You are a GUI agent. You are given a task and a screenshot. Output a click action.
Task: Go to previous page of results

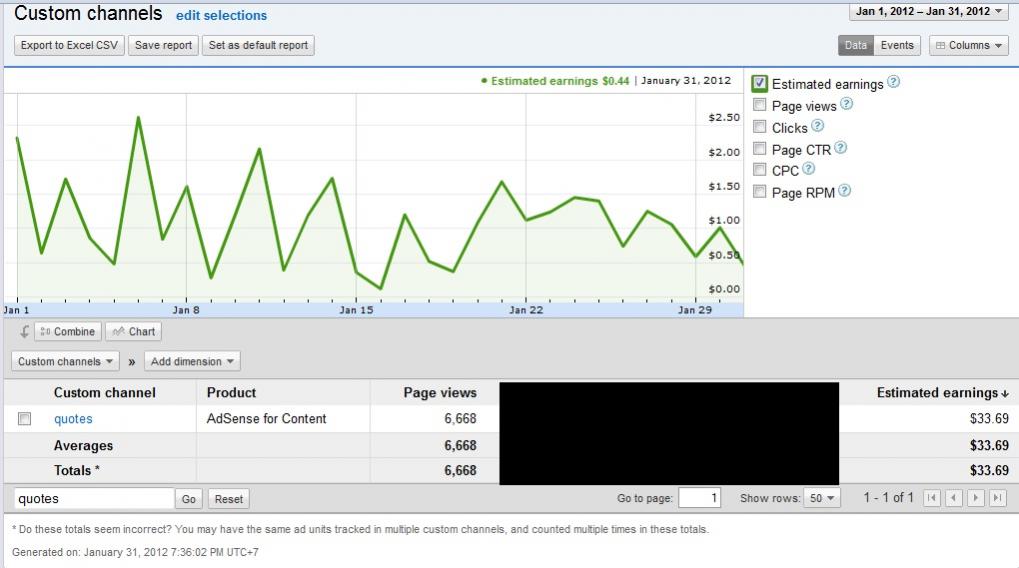tap(954, 498)
